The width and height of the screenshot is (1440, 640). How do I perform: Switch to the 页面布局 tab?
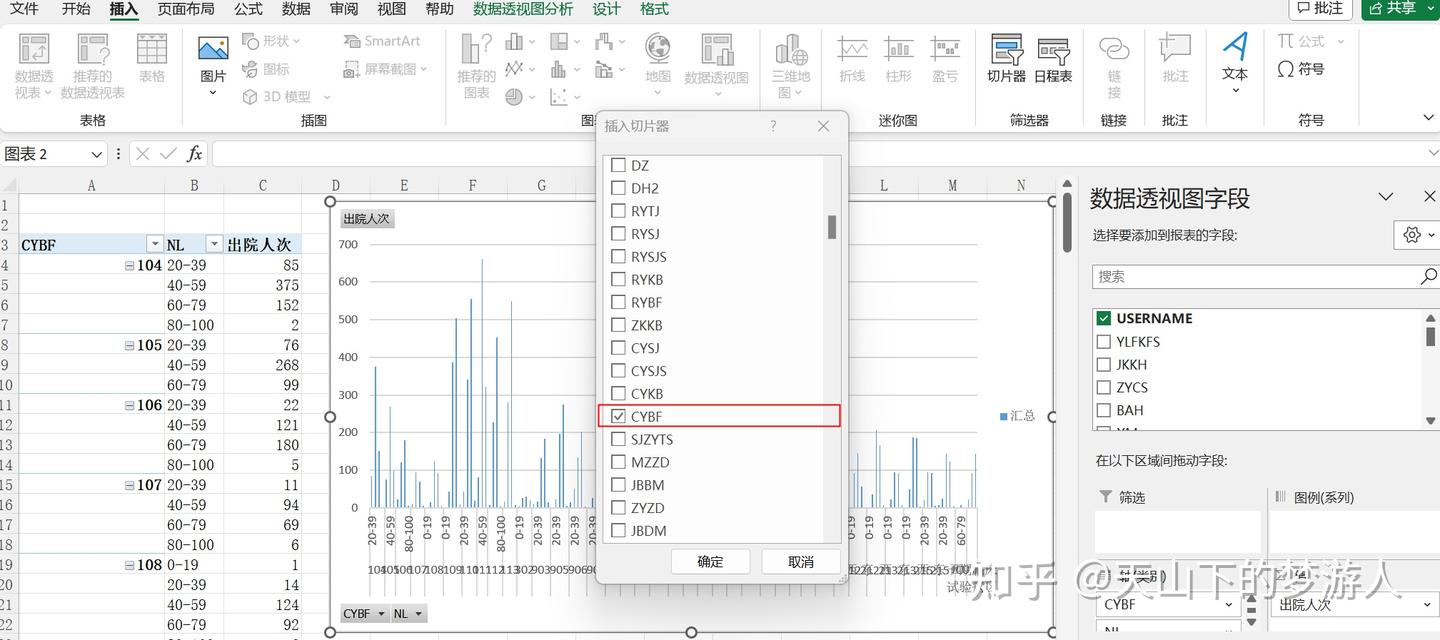click(186, 9)
